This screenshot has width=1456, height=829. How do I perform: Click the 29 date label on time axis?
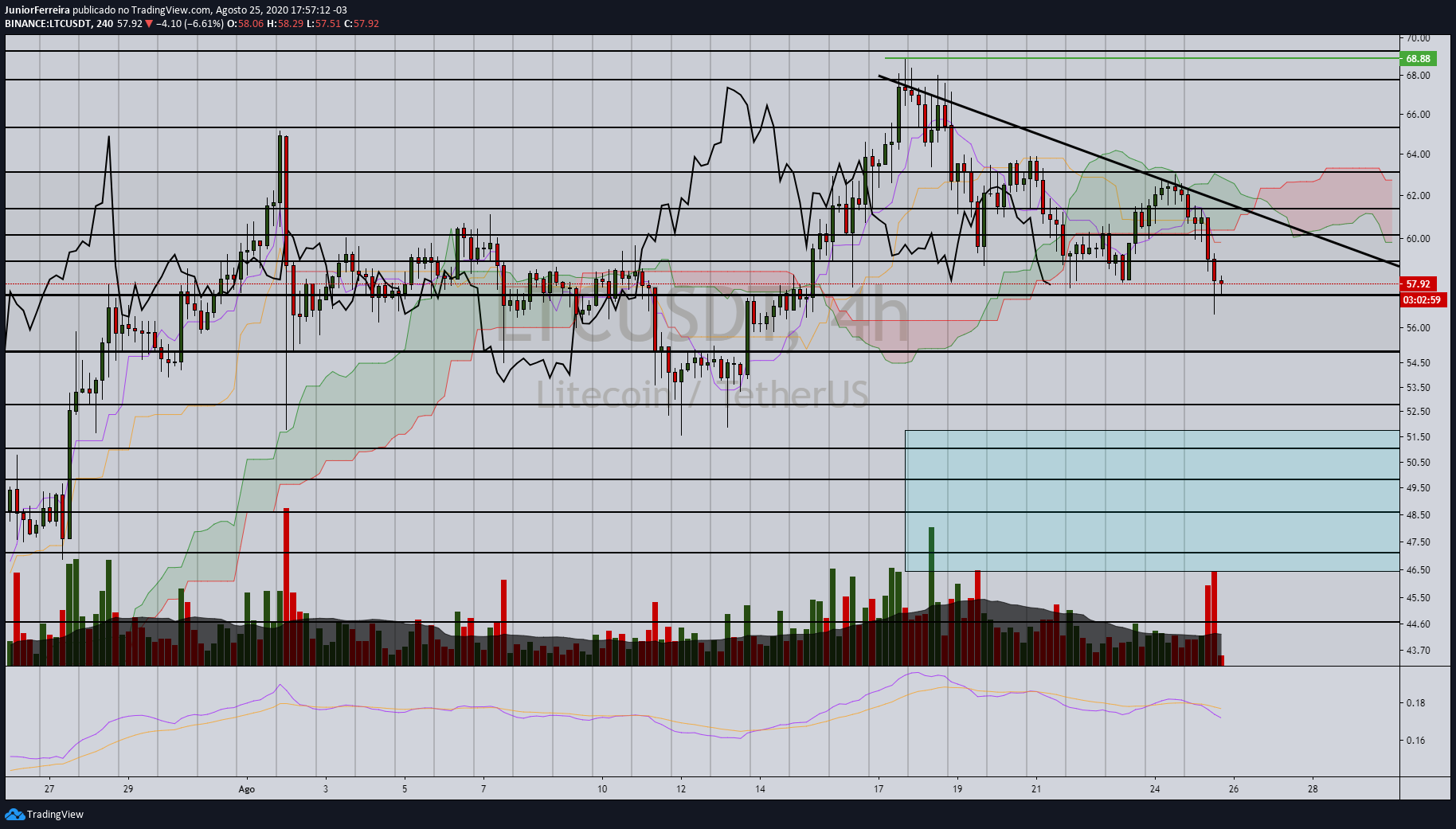[x=128, y=789]
